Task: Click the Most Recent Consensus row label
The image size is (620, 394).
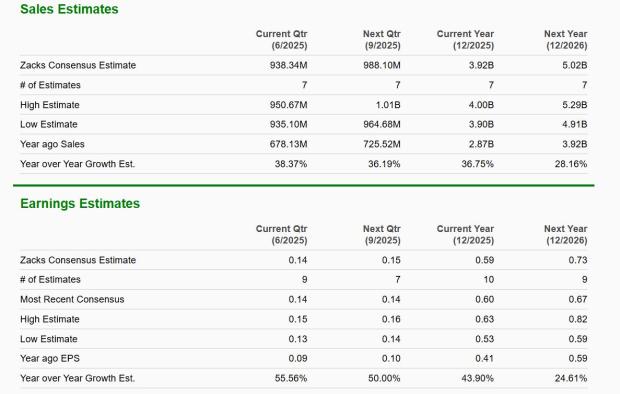Action: pos(72,299)
